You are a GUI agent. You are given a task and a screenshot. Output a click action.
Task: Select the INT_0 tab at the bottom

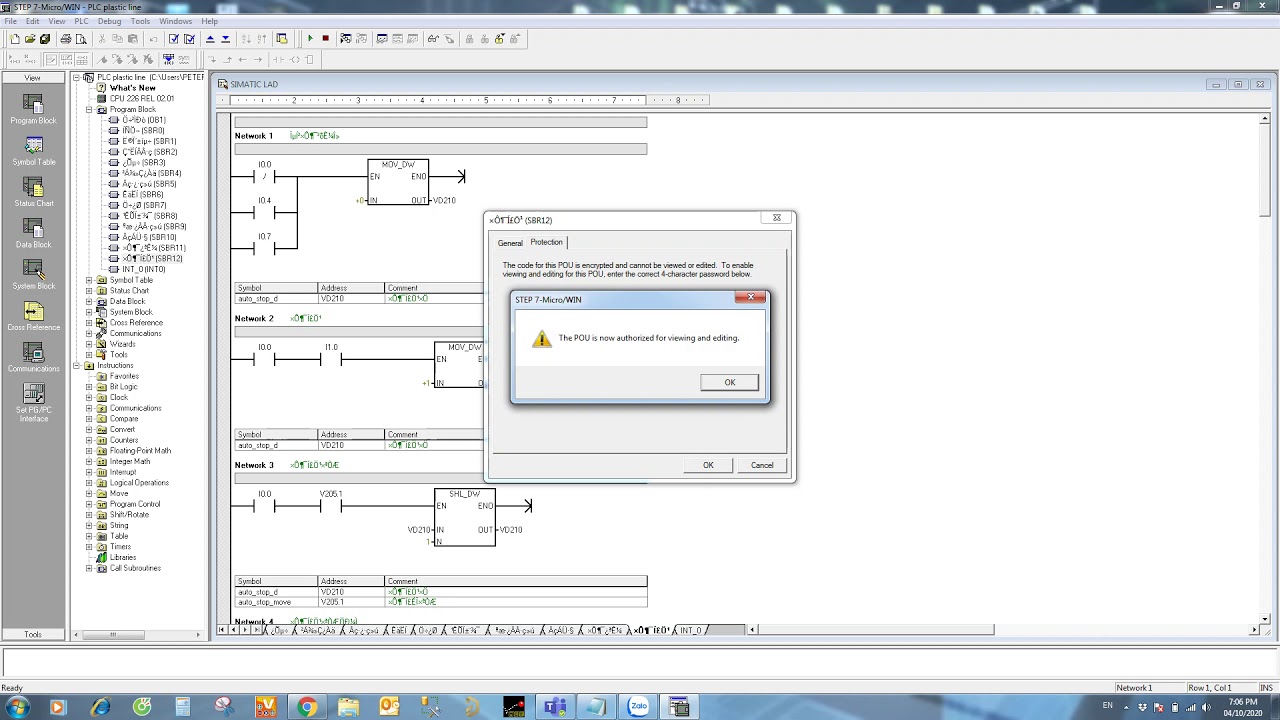(691, 630)
